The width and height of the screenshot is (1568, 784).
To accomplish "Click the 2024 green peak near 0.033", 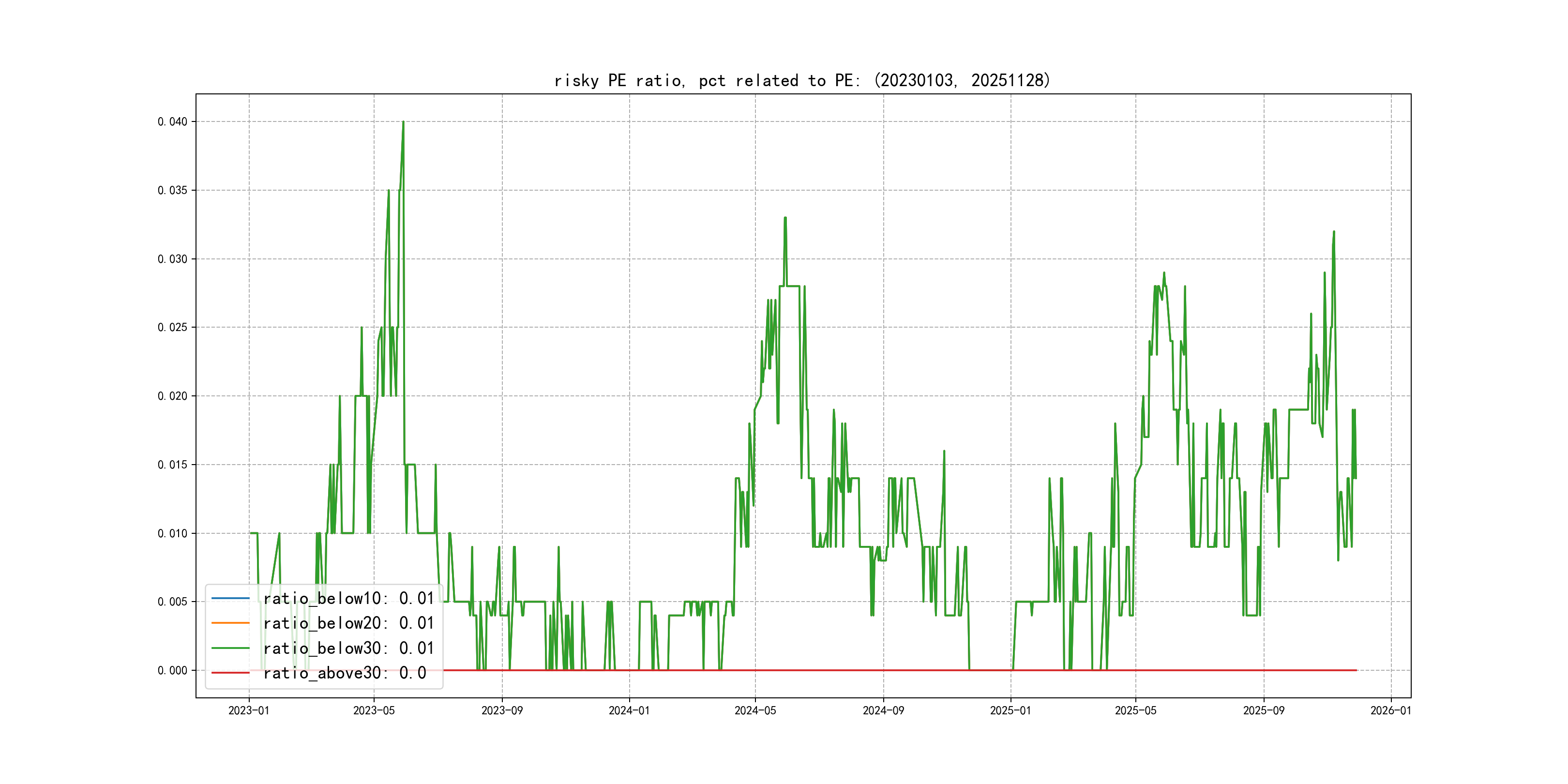I will [x=785, y=218].
